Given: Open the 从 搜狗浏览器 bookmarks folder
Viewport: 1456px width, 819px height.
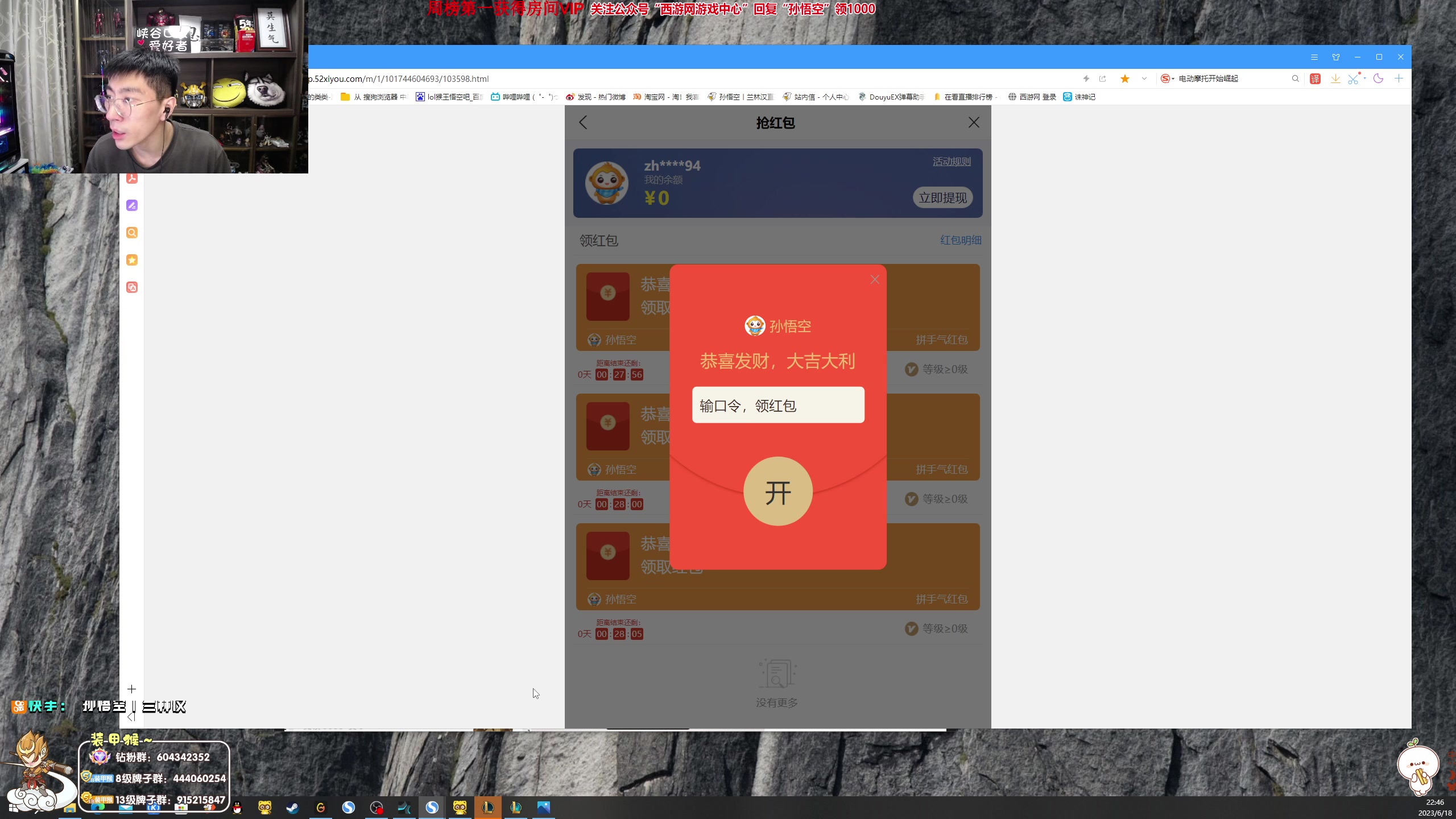Looking at the screenshot, I should pos(374,97).
